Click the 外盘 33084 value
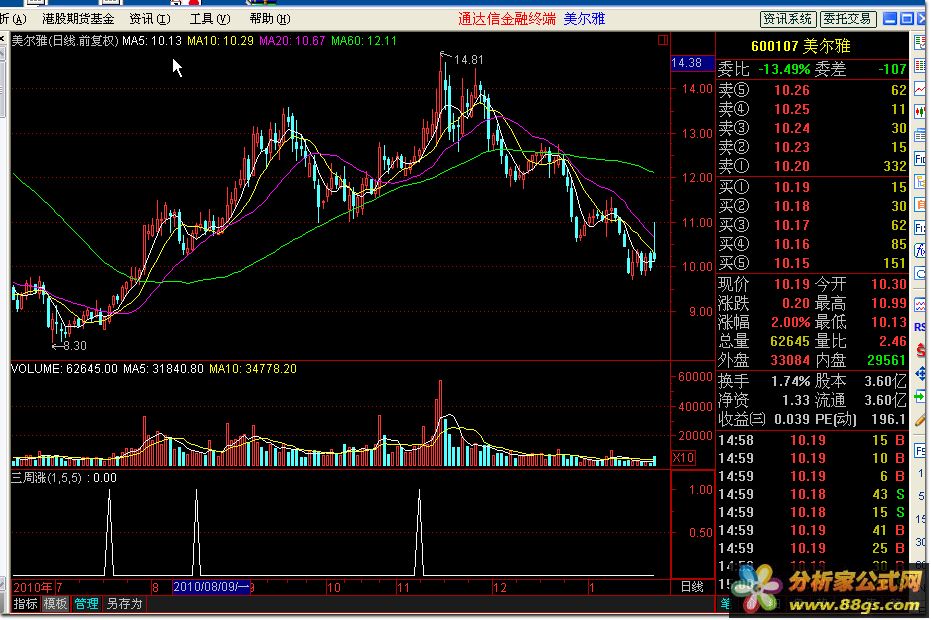The height and width of the screenshot is (620, 931). [x=790, y=360]
